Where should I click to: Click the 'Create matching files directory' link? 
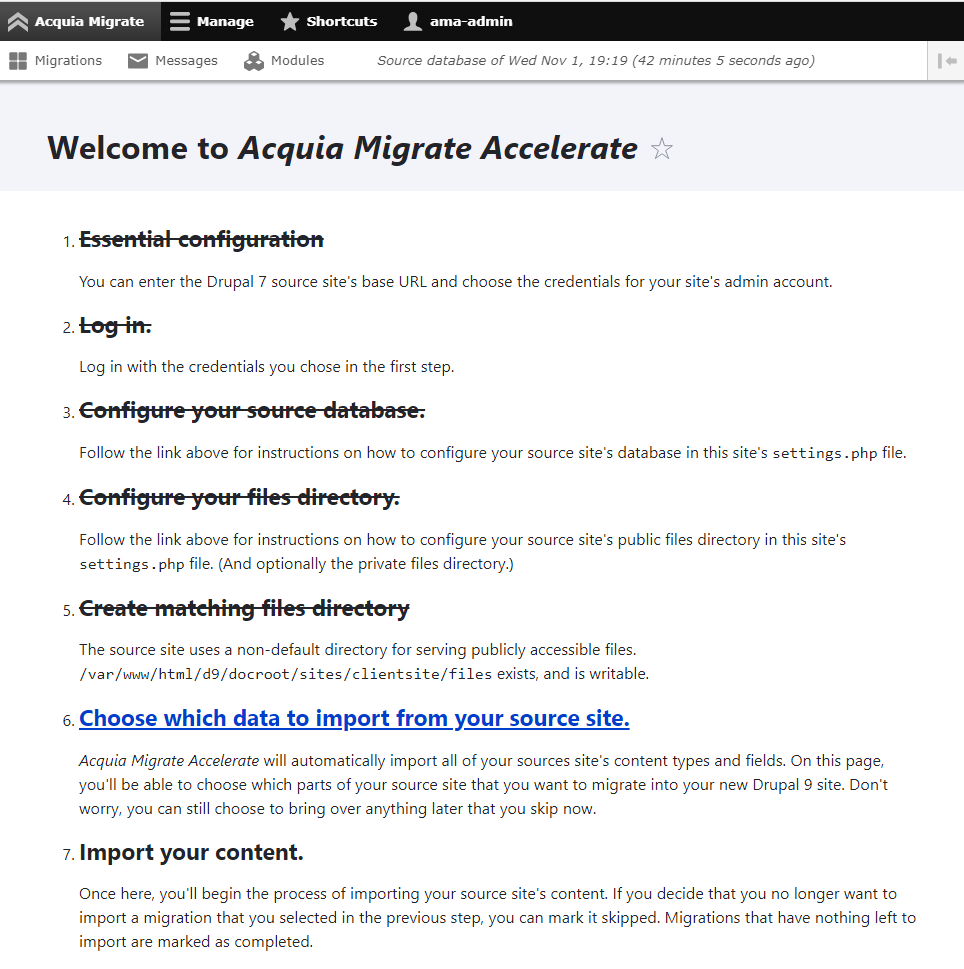coord(244,608)
